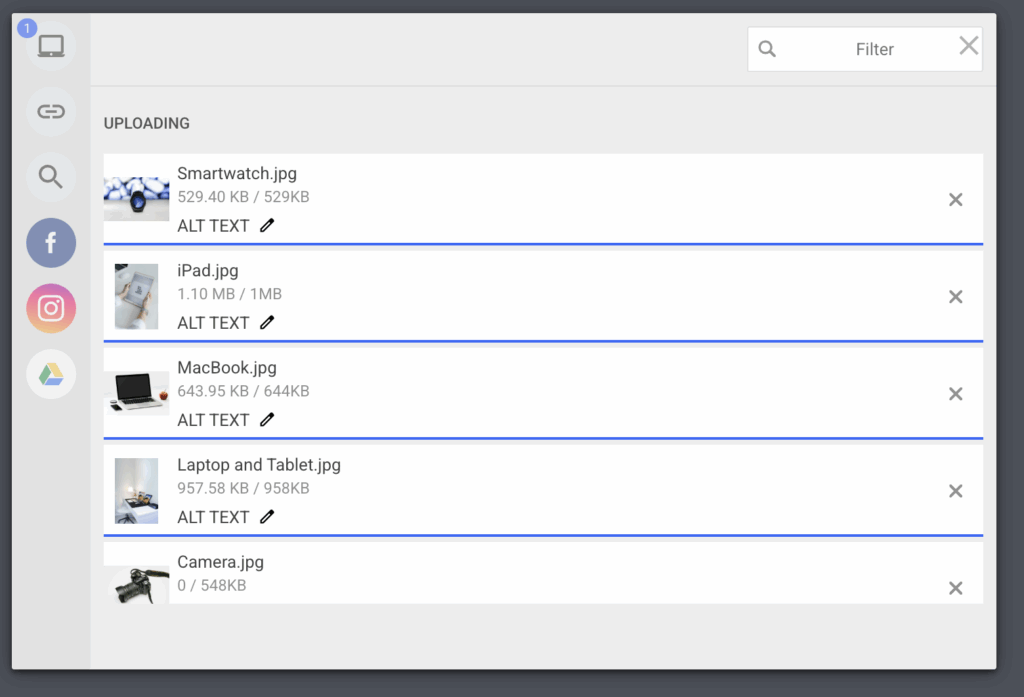The width and height of the screenshot is (1024, 697).
Task: Choose Google Drive as upload source
Action: (51, 374)
